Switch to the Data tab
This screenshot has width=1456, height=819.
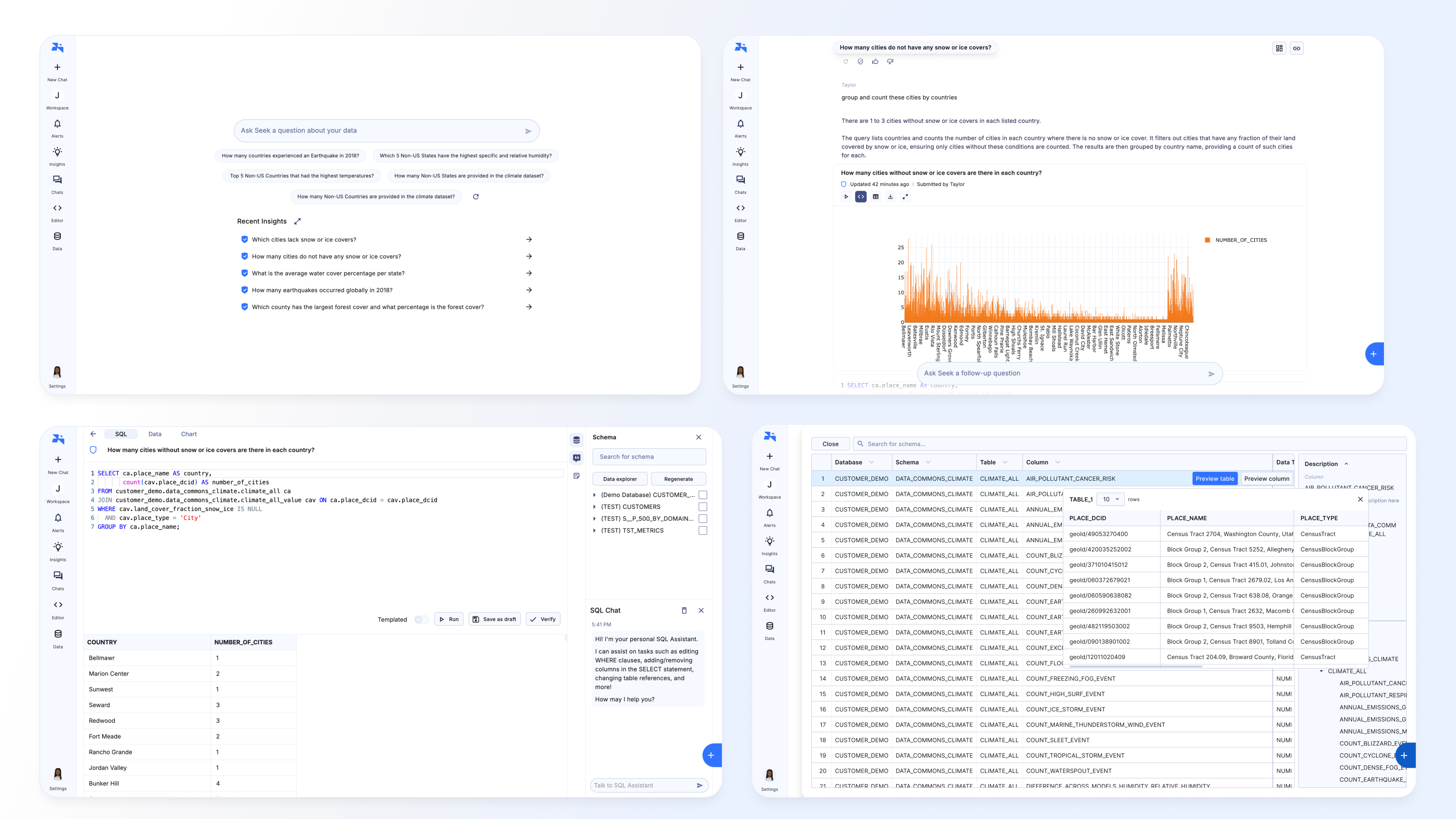pyautogui.click(x=155, y=434)
